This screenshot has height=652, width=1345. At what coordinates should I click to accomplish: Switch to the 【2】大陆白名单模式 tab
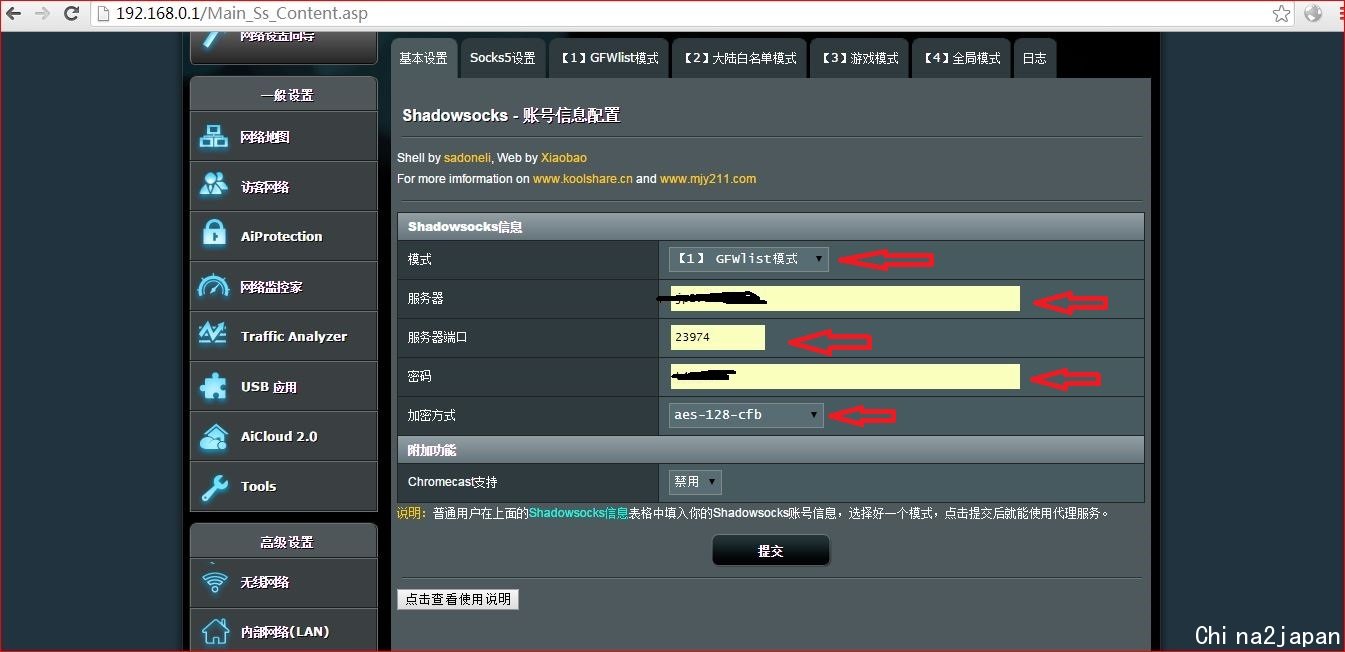click(x=740, y=58)
